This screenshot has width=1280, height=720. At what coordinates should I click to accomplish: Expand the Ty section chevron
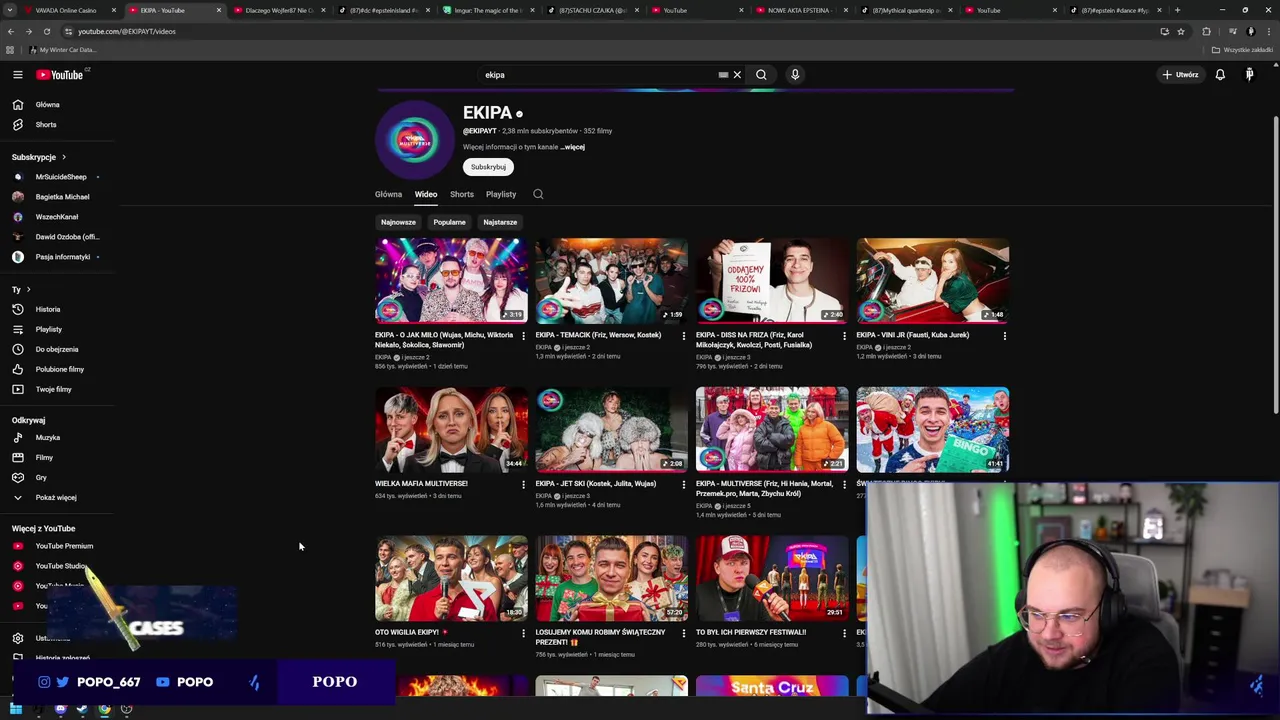pos(28,290)
